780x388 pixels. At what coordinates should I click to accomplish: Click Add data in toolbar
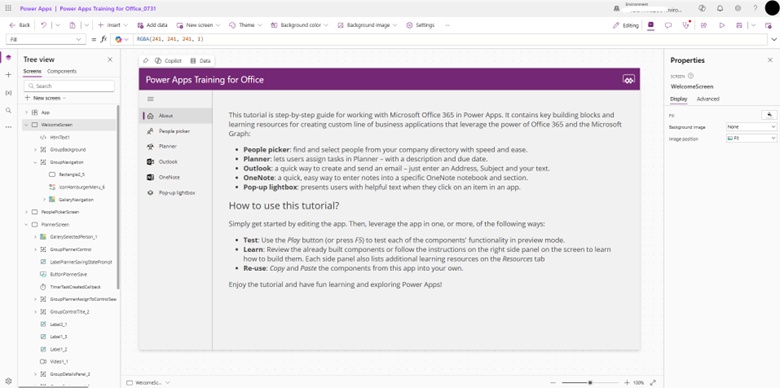coord(152,25)
